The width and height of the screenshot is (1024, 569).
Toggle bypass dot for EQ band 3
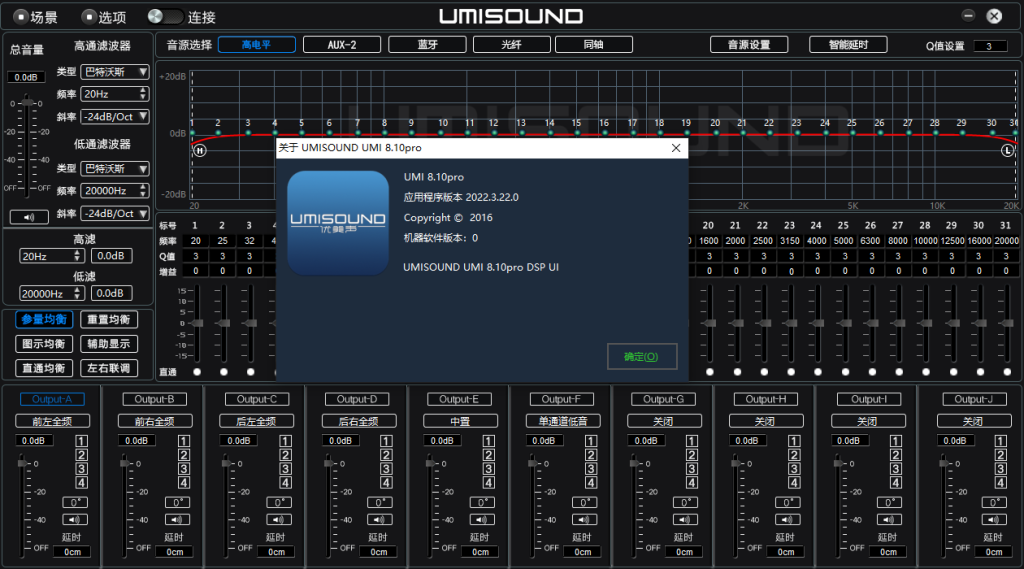(251, 372)
